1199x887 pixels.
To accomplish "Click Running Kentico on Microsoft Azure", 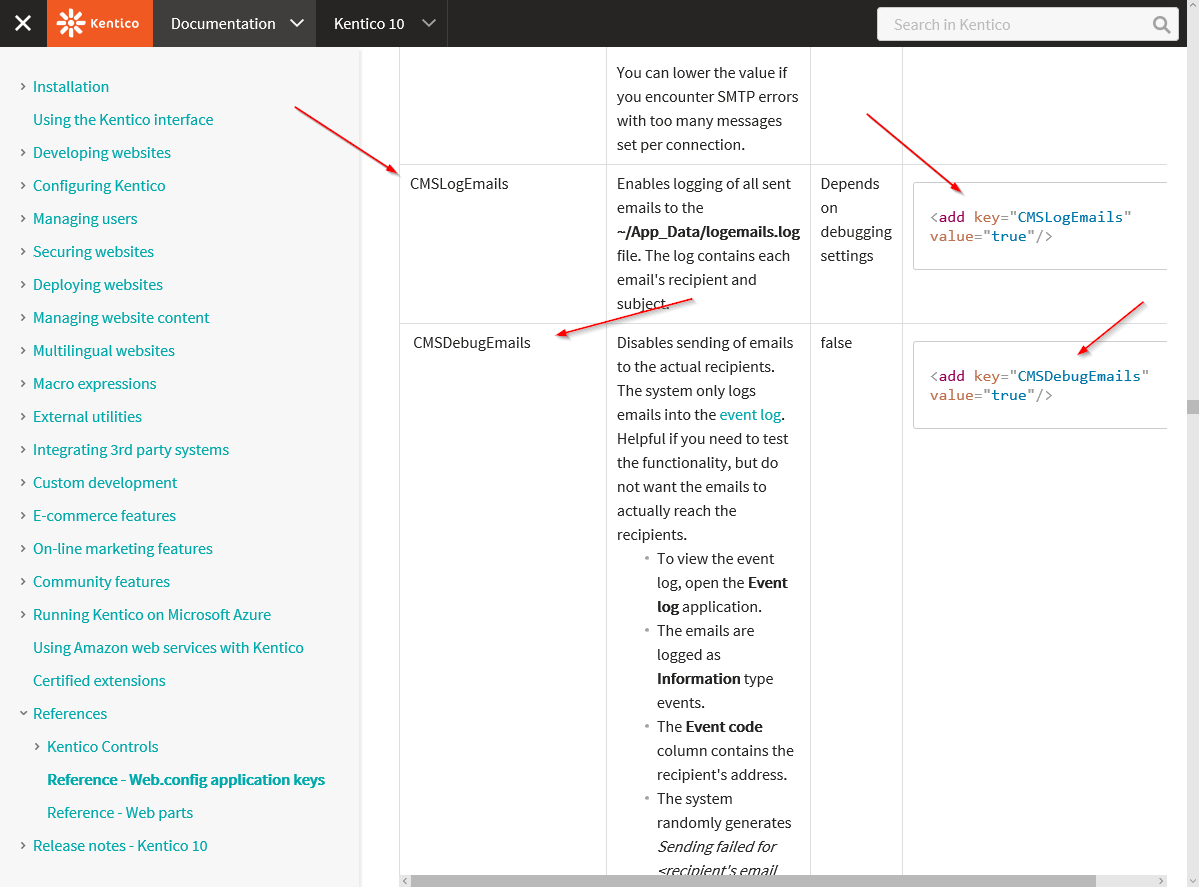I will pyautogui.click(x=151, y=614).
